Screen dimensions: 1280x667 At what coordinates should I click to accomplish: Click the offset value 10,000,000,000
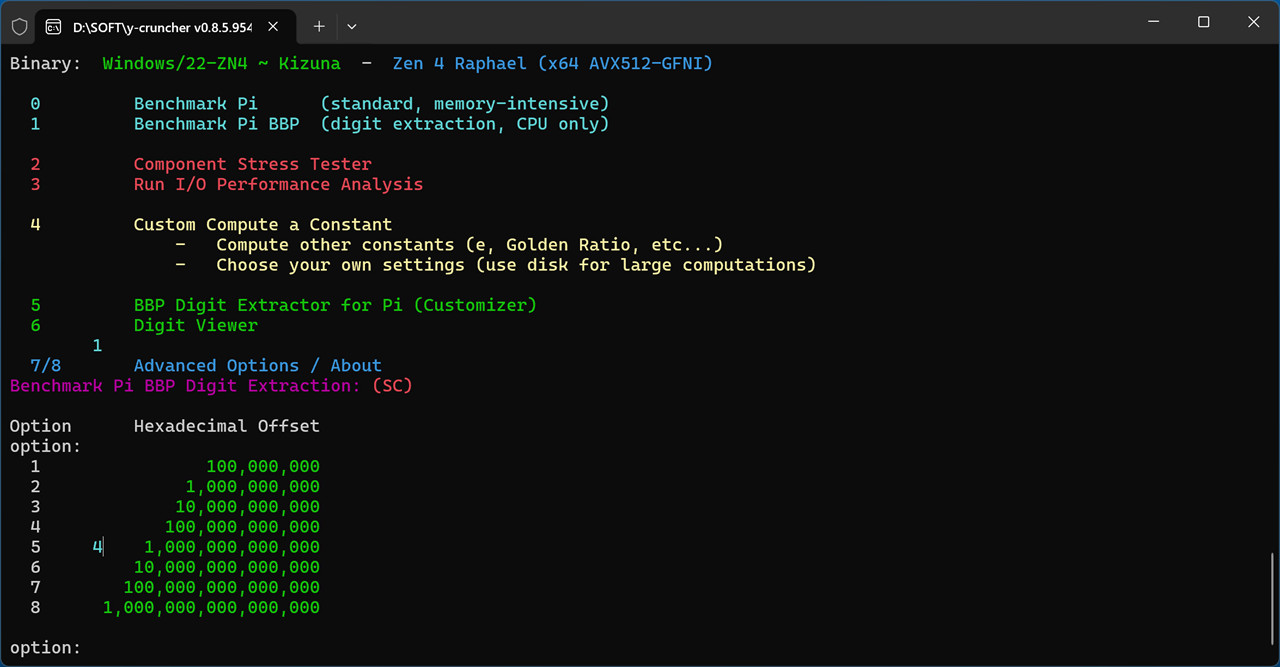[248, 507]
